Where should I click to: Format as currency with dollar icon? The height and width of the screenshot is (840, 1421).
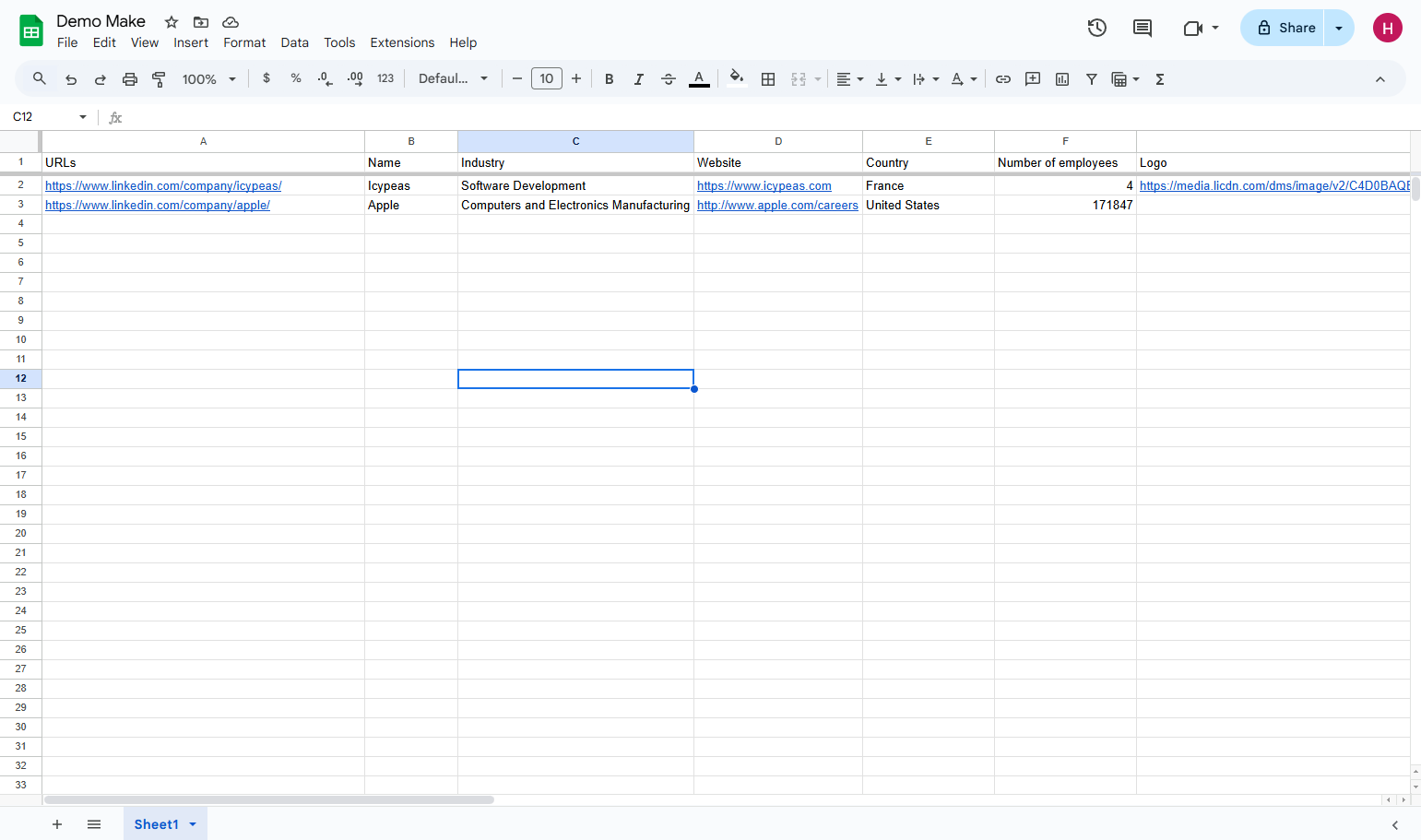pyautogui.click(x=266, y=78)
